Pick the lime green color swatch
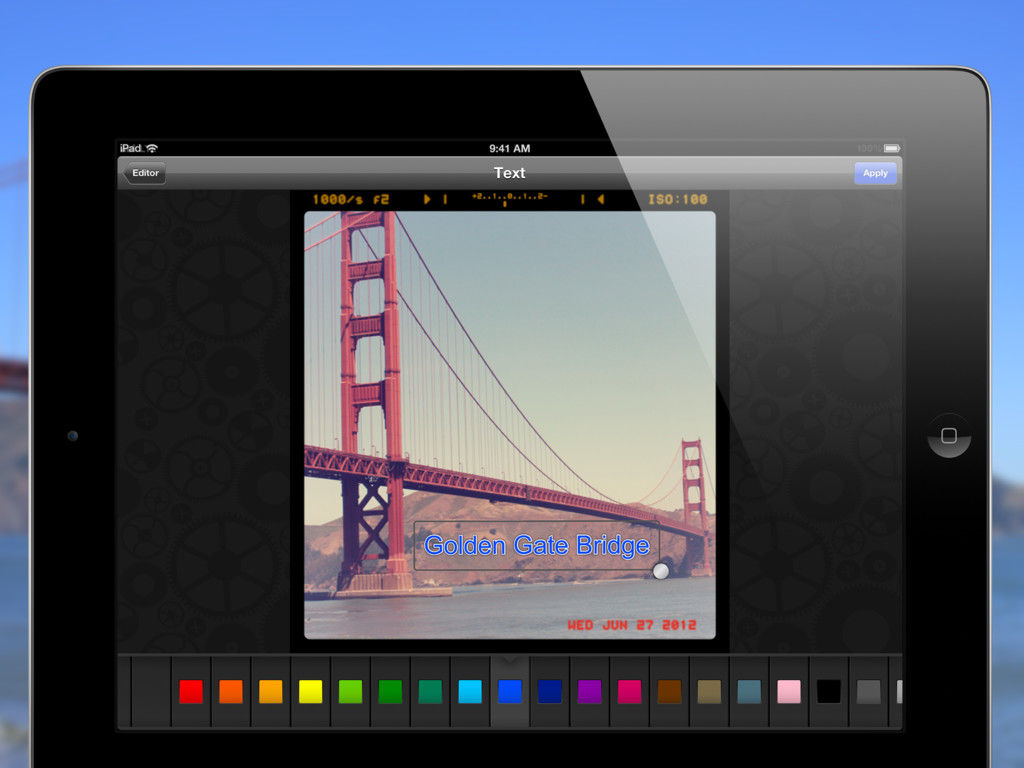1024x768 pixels. tap(351, 692)
